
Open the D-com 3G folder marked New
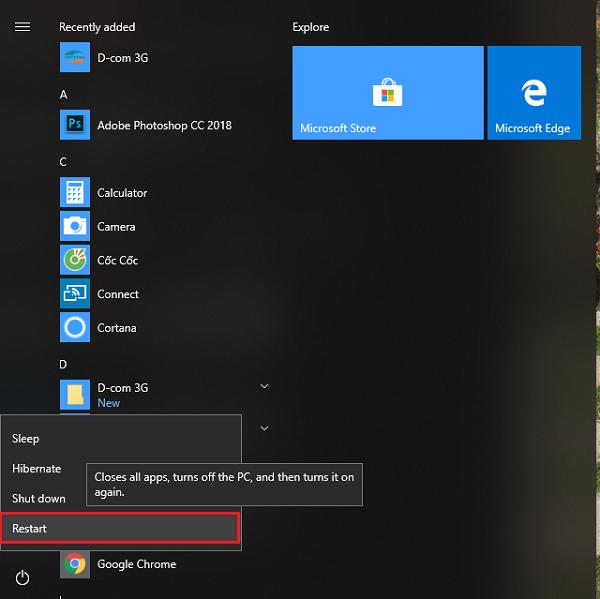[x=121, y=394]
